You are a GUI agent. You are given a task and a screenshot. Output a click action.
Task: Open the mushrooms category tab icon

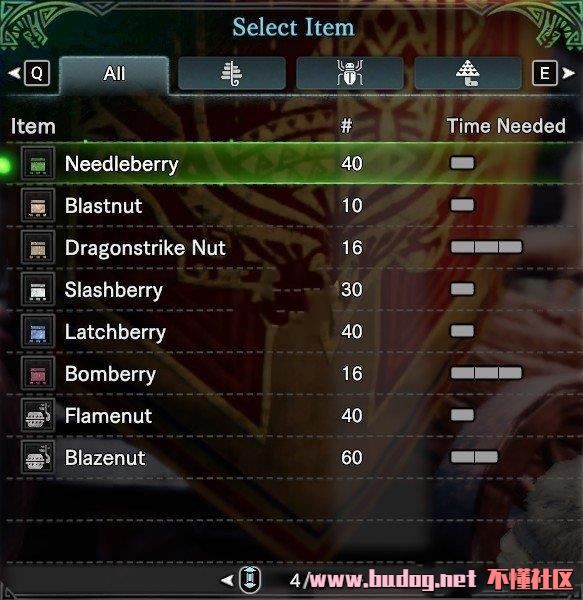coord(467,73)
